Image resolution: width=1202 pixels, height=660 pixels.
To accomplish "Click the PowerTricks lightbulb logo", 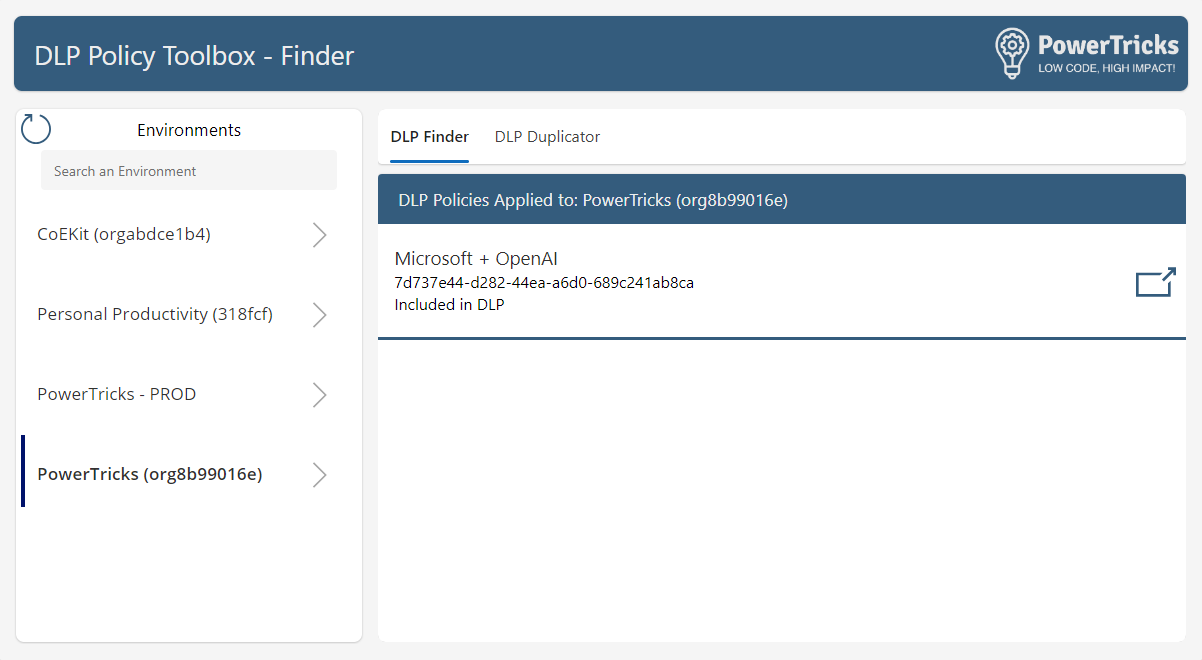I will tap(1012, 53).
